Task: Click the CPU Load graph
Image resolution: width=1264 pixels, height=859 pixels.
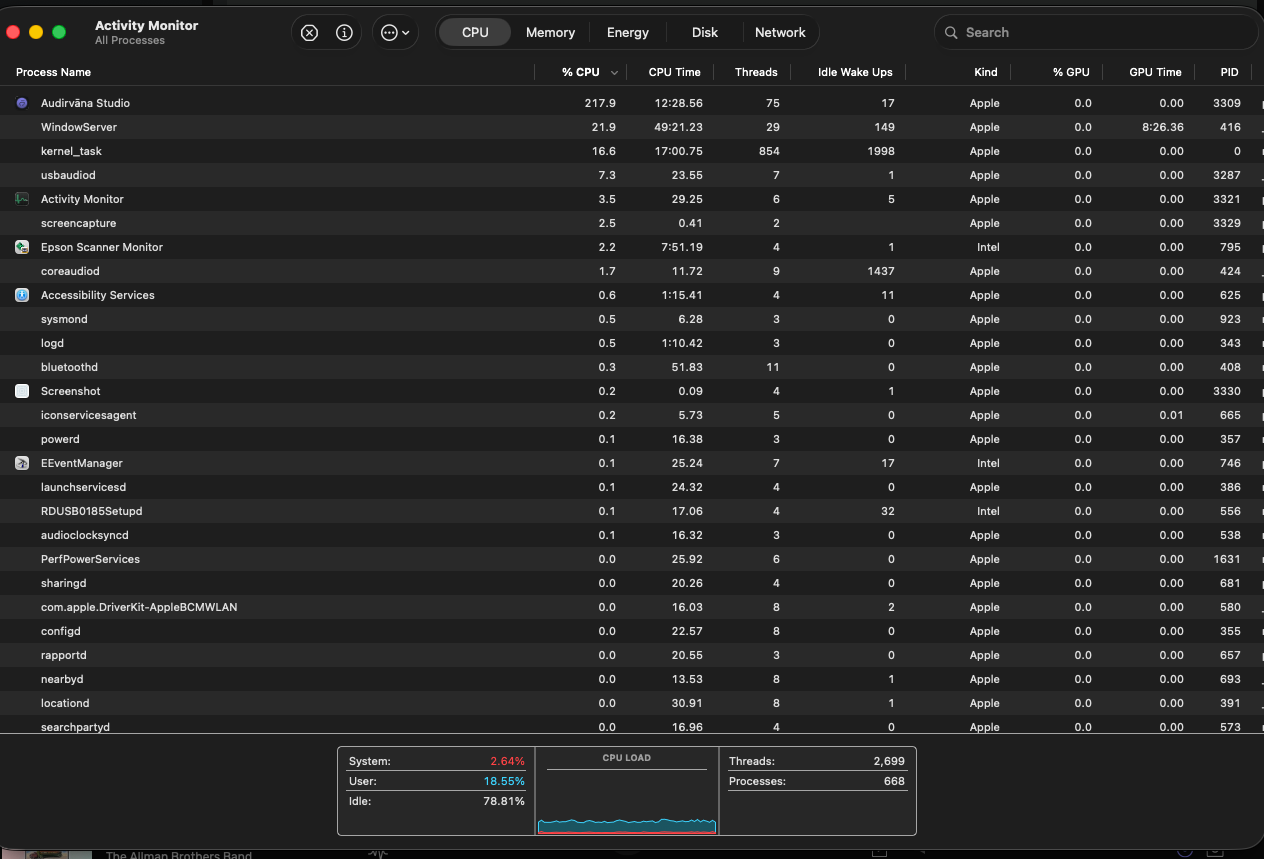Action: [x=627, y=790]
